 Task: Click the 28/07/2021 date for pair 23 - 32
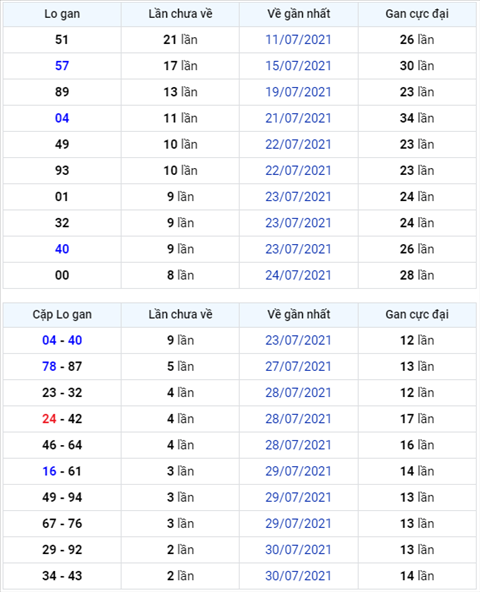coord(298,393)
